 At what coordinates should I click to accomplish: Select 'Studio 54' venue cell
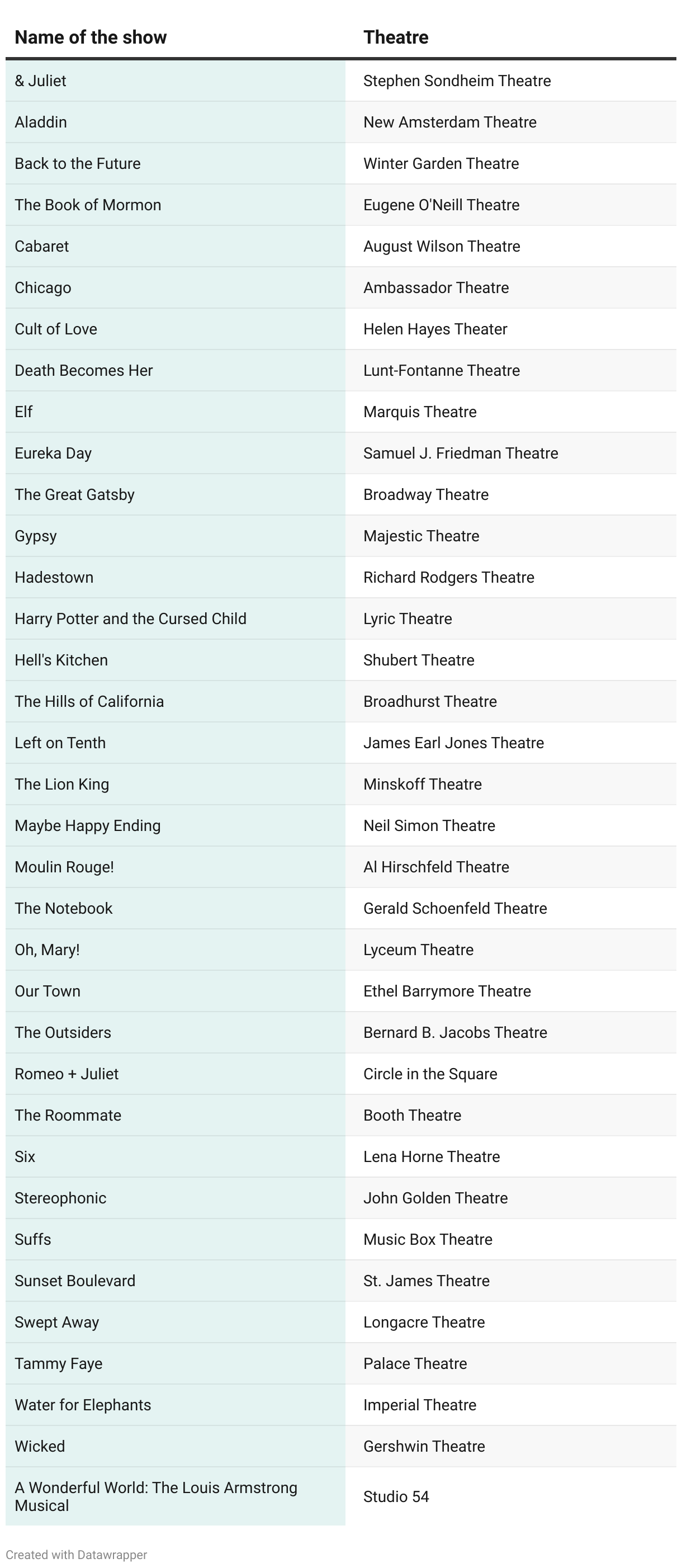pyautogui.click(x=396, y=1497)
